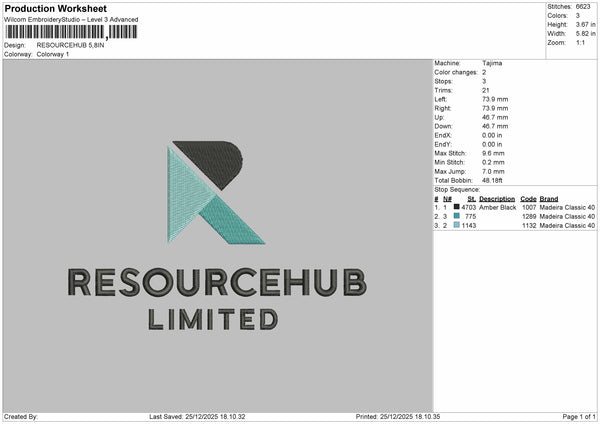This screenshot has width=600, height=424.
Task: Click the Total Bobbin value 48.18ft
Action: (x=492, y=180)
